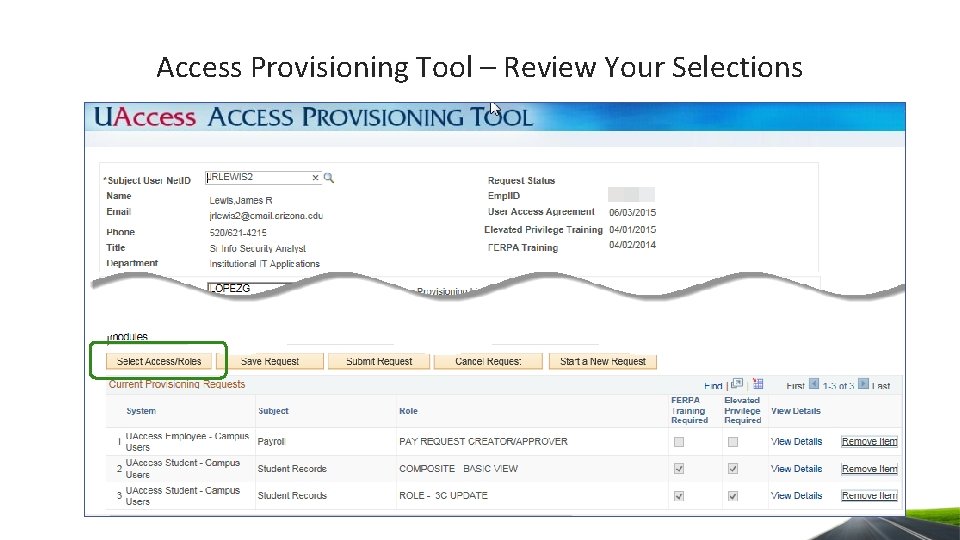This screenshot has width=960, height=540.
Task: Clear the Subject User NetID field with the X
Action: tap(315, 178)
